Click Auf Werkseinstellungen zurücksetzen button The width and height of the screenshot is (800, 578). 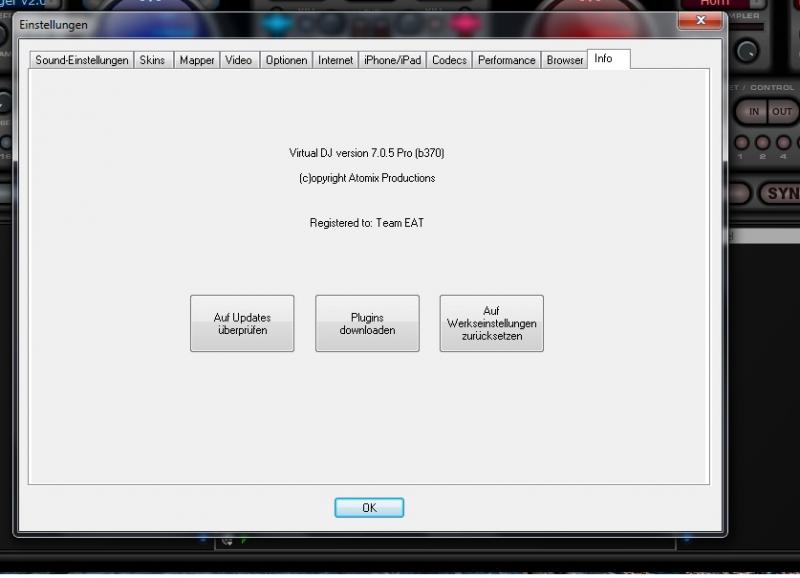click(x=492, y=323)
